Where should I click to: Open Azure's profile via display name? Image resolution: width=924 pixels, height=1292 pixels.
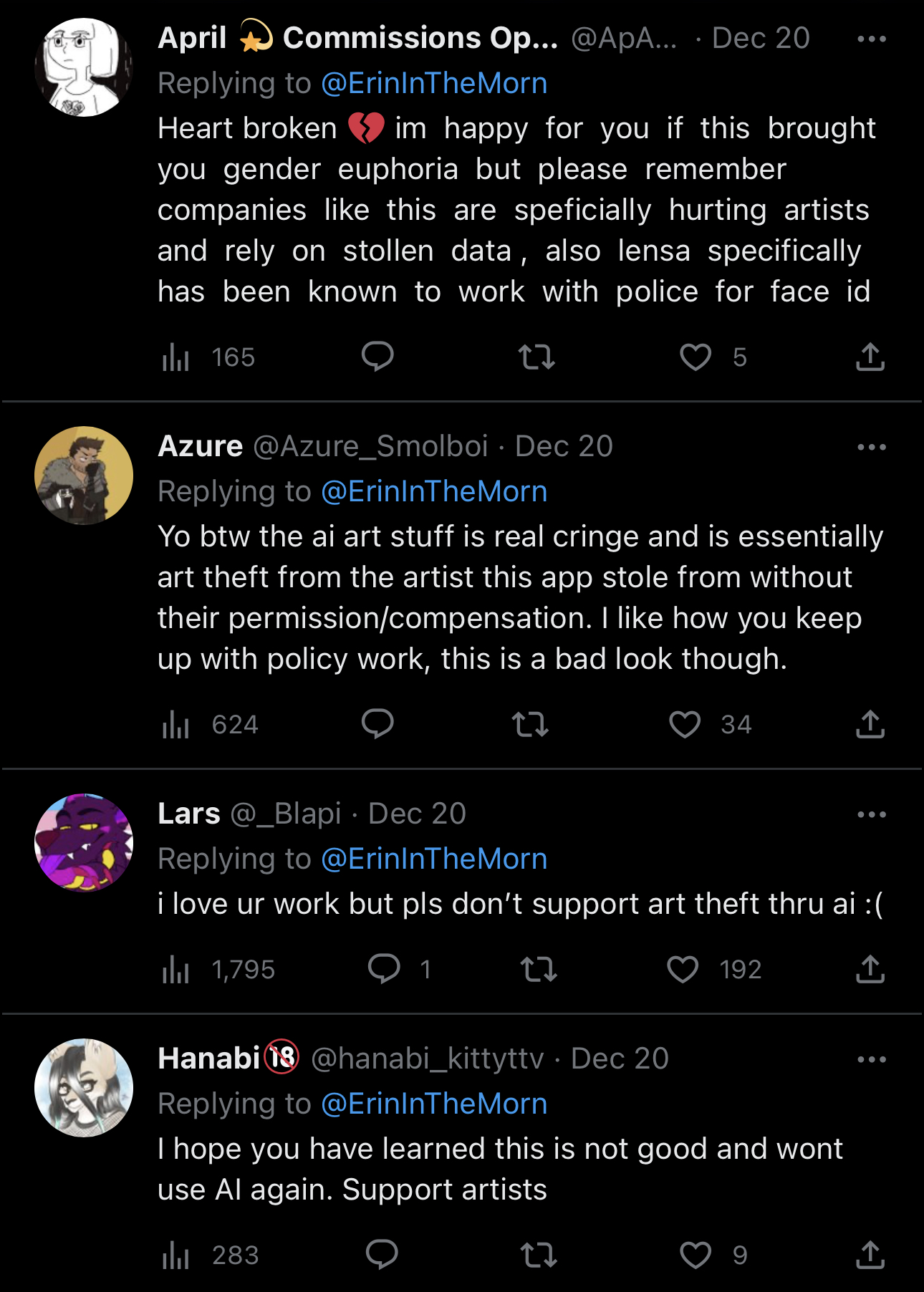[x=201, y=446]
